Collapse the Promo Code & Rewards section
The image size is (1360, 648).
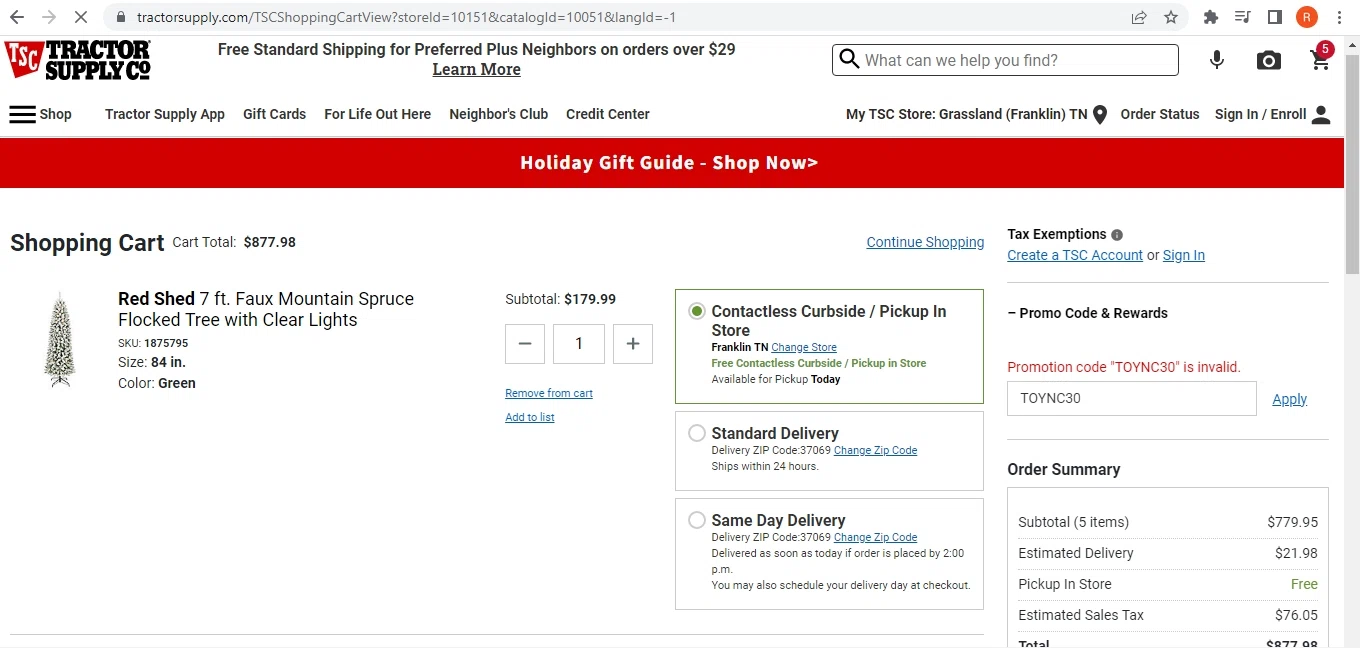pos(1088,313)
